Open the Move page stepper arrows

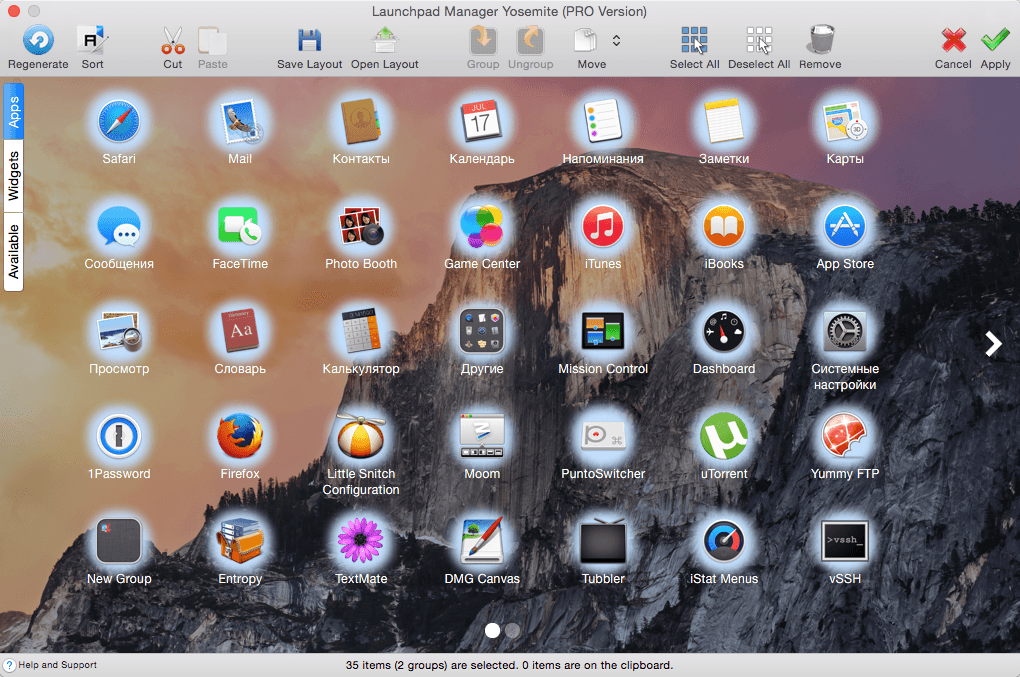point(616,40)
